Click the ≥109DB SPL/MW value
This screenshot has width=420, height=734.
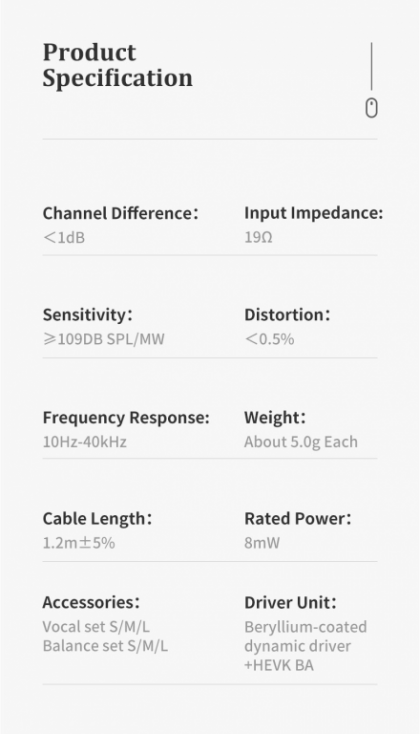click(x=103, y=339)
